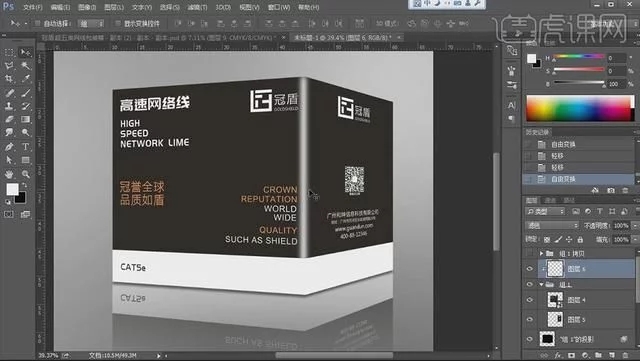This screenshot has width=640, height=361.
Task: Hide the 组 1 group
Action: click(529, 284)
